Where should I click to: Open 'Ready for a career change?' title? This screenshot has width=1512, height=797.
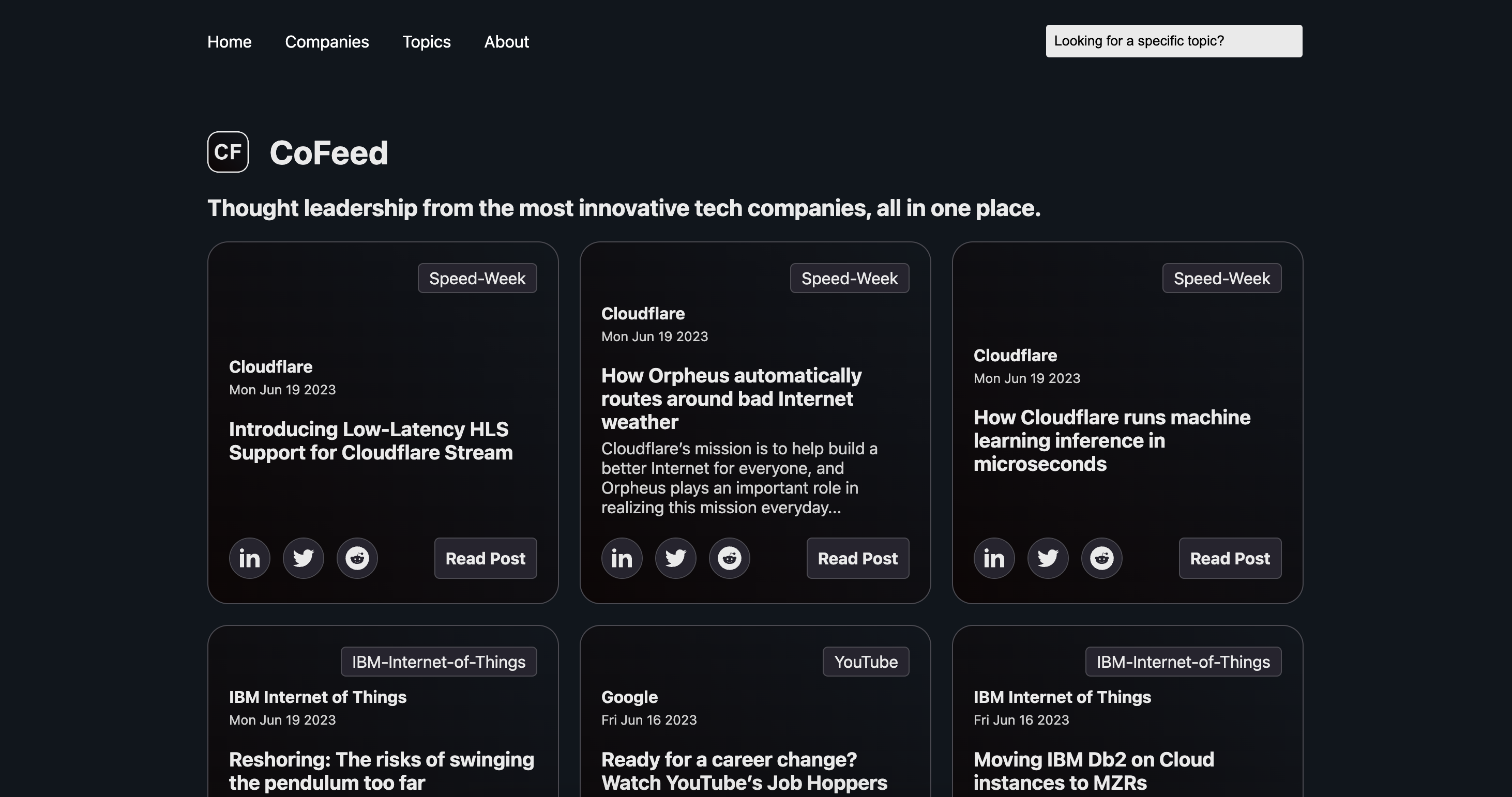click(744, 771)
